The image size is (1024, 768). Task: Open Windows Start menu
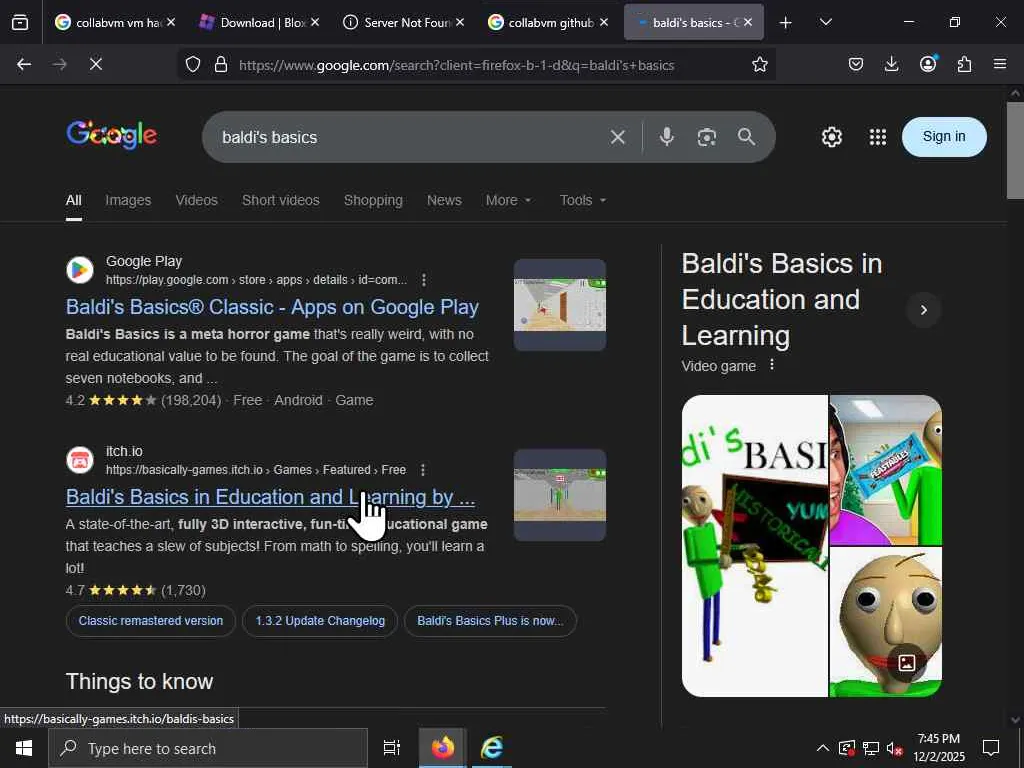coord(24,748)
